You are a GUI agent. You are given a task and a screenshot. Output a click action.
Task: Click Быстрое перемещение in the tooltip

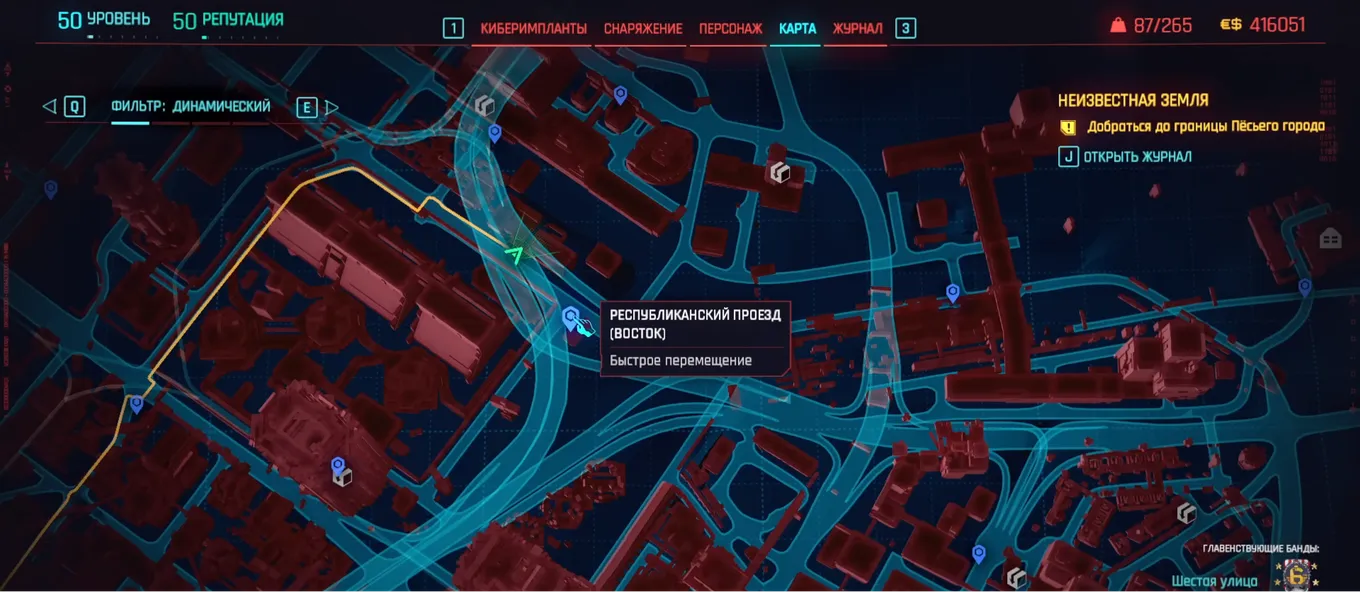pyautogui.click(x=681, y=360)
